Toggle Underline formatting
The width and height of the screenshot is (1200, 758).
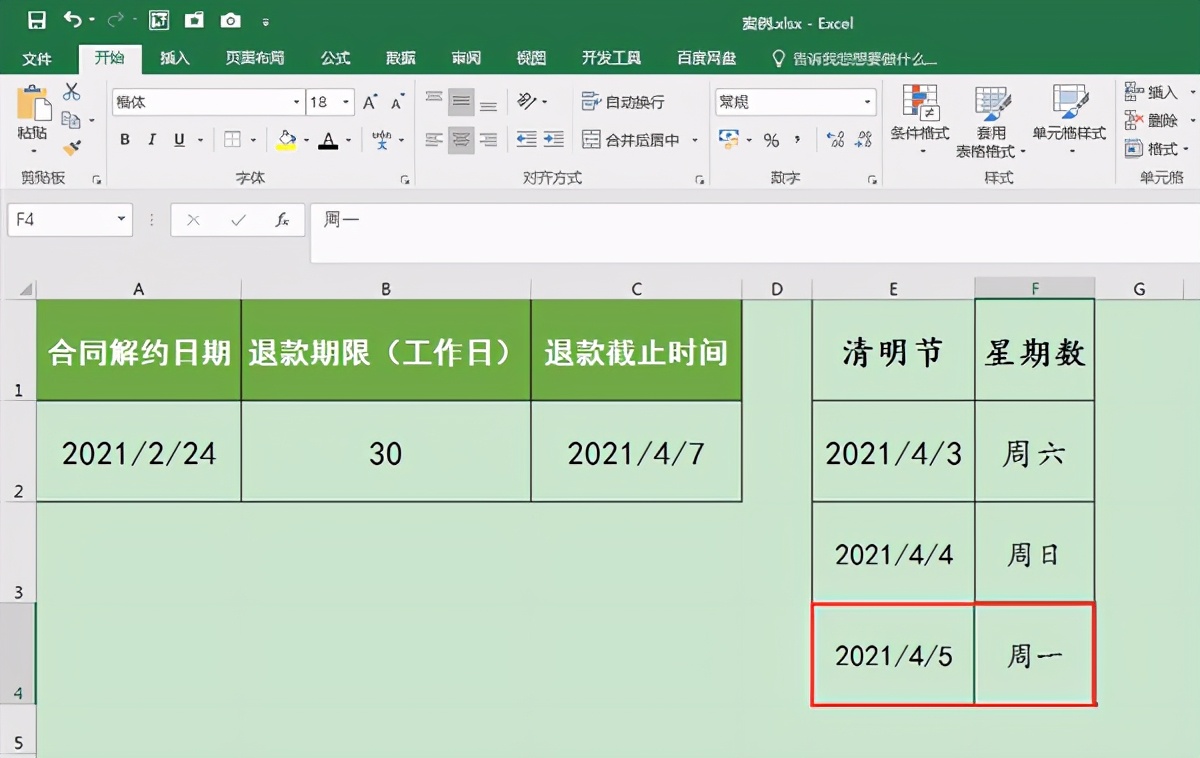(179, 140)
